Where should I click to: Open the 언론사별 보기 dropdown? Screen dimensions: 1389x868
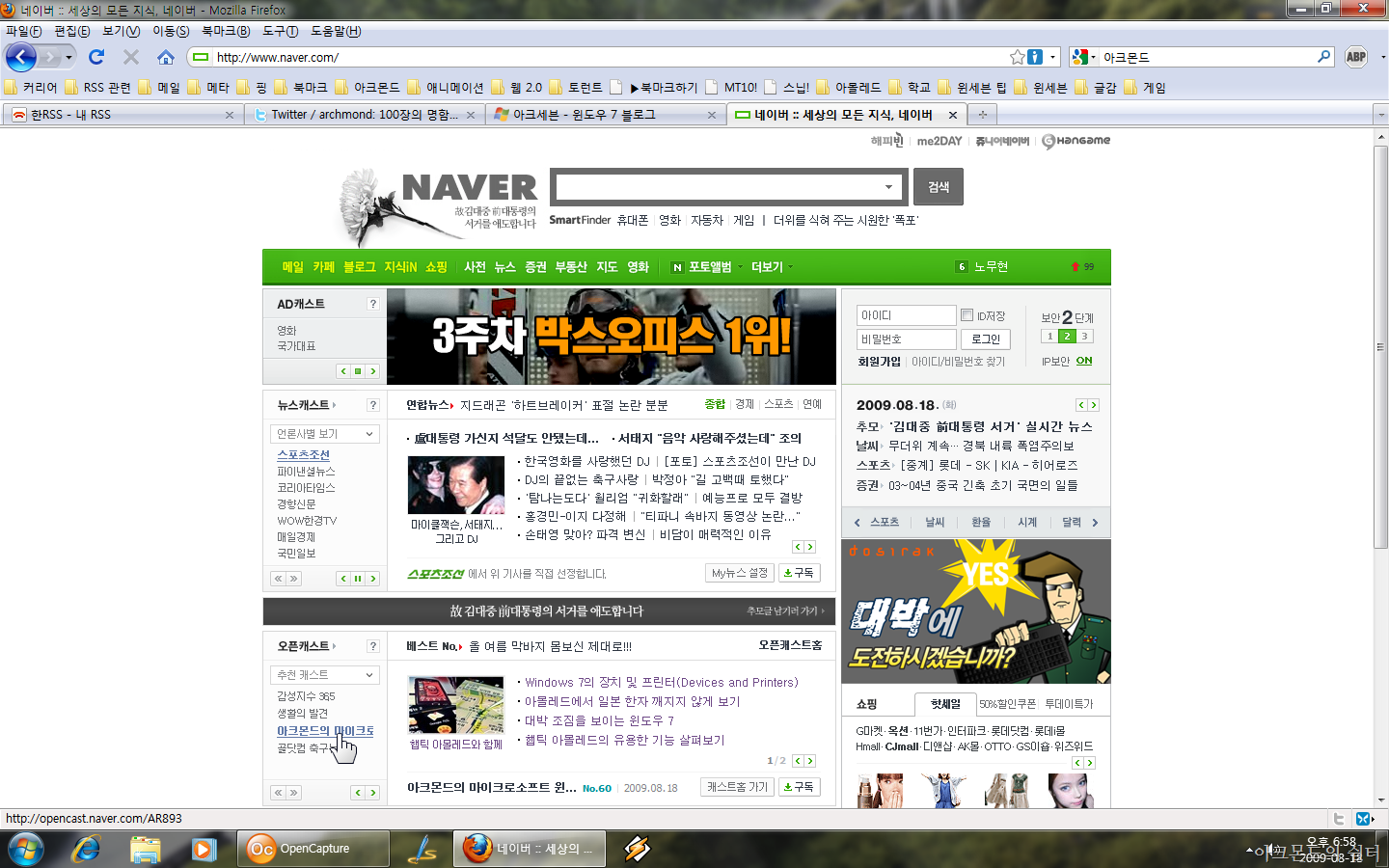point(325,434)
